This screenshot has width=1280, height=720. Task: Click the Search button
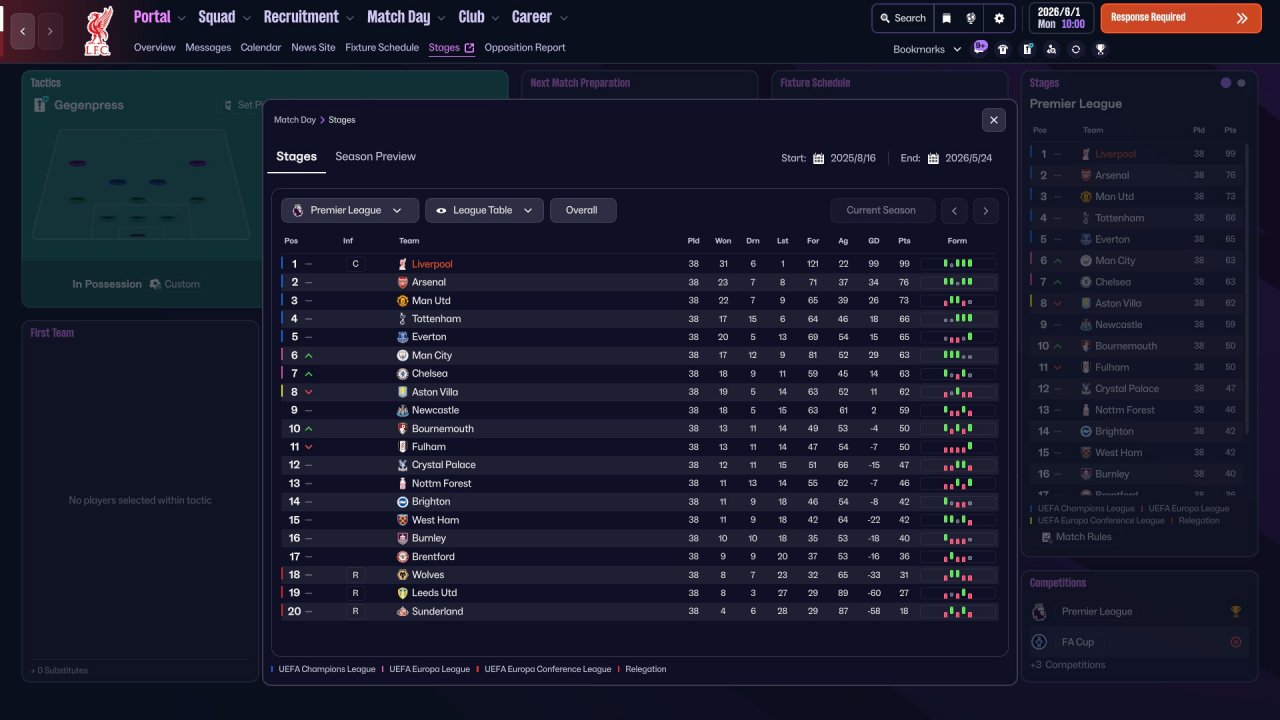pyautogui.click(x=902, y=18)
